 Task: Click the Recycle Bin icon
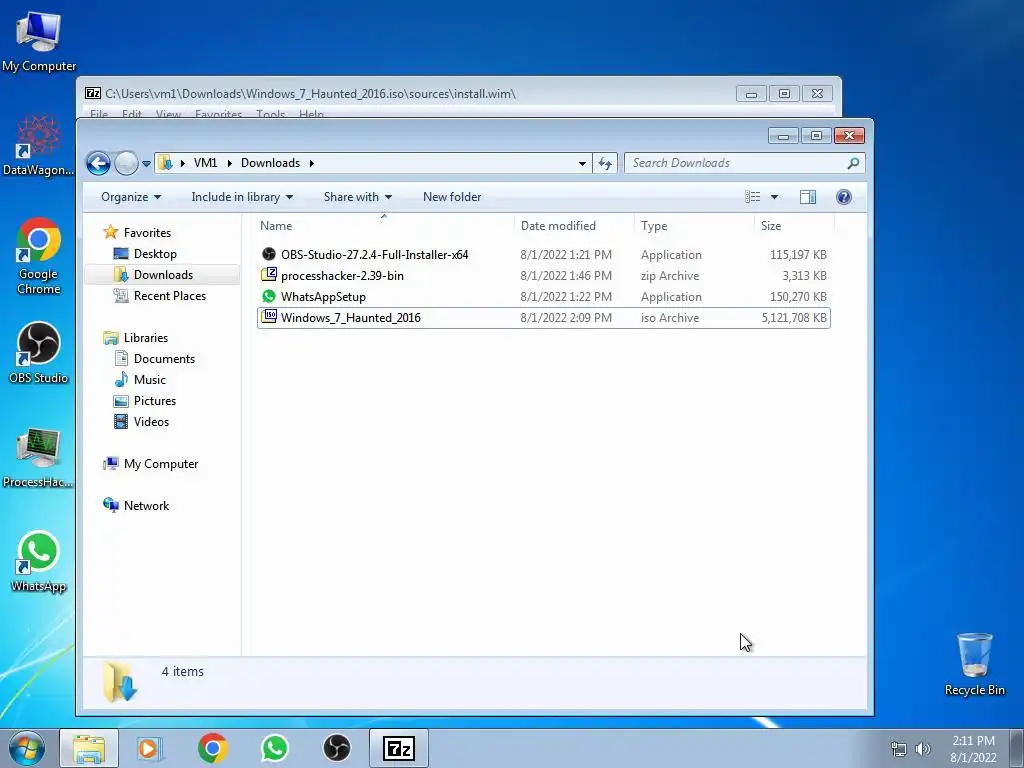coord(974,664)
